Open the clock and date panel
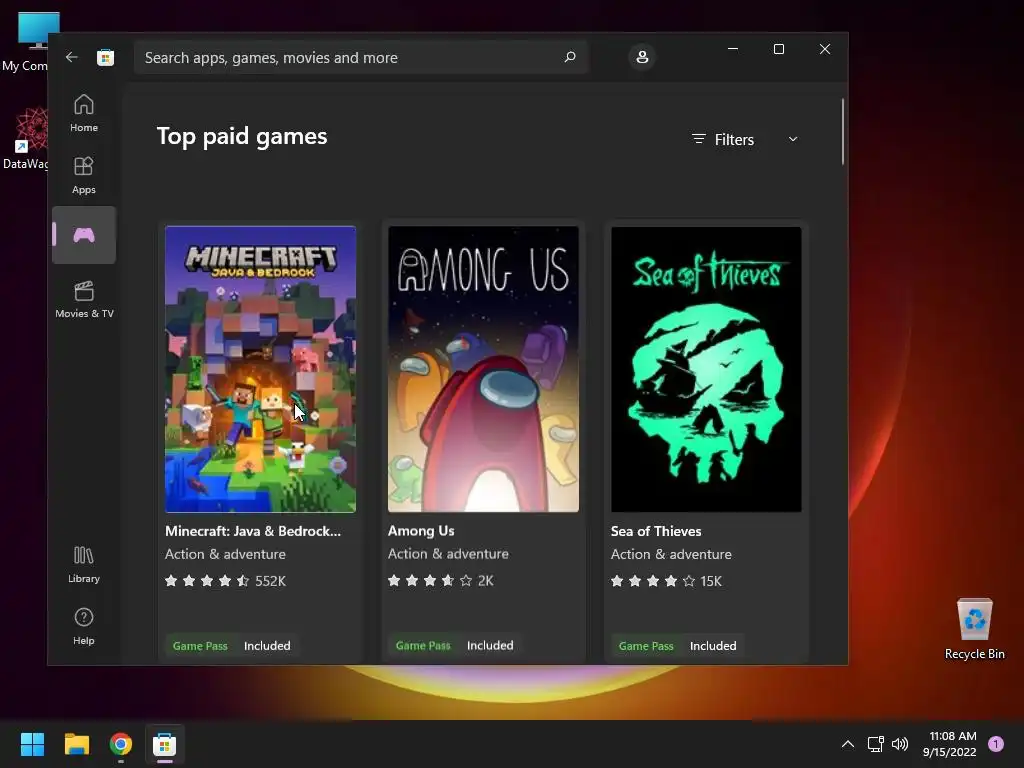 (x=950, y=744)
